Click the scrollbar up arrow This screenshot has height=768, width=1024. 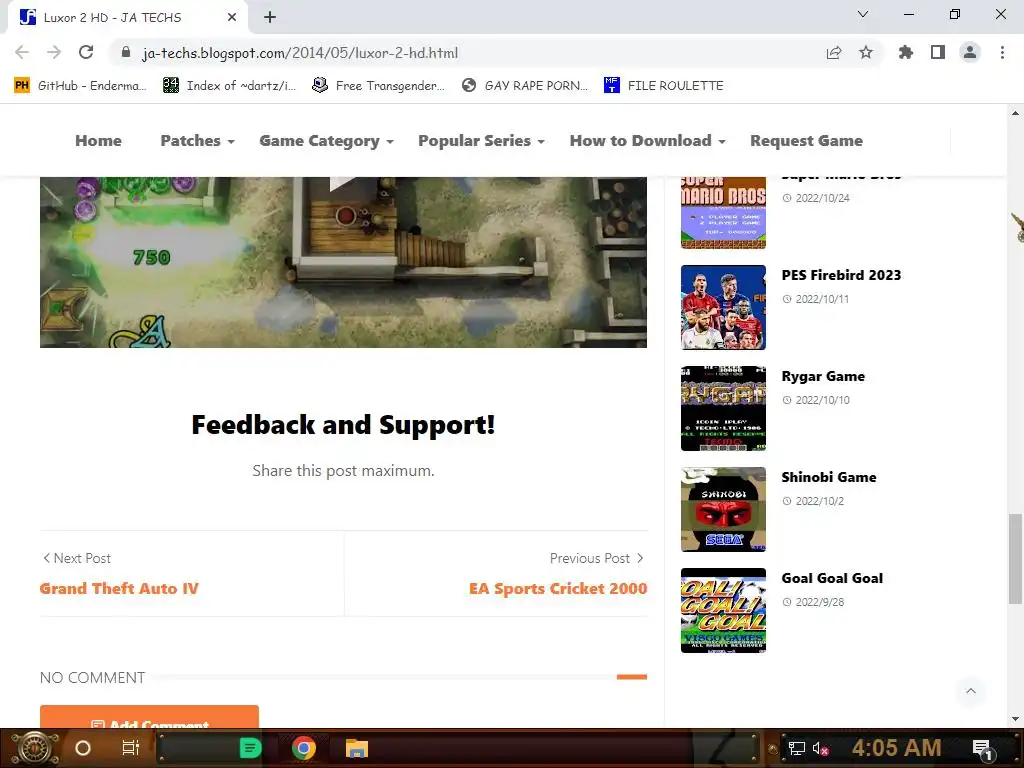(1015, 113)
